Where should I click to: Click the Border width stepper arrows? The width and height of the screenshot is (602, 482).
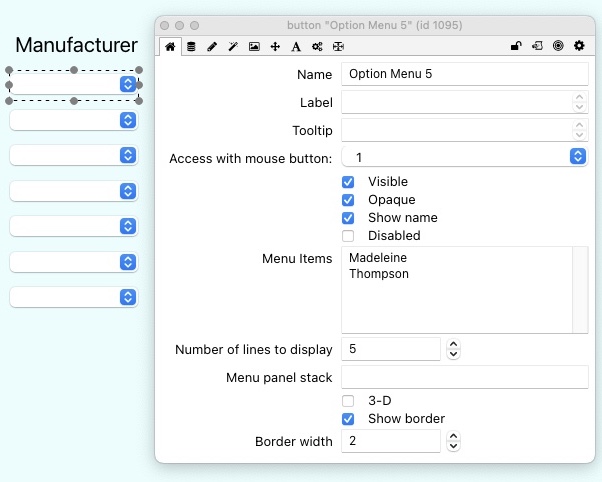(x=453, y=441)
